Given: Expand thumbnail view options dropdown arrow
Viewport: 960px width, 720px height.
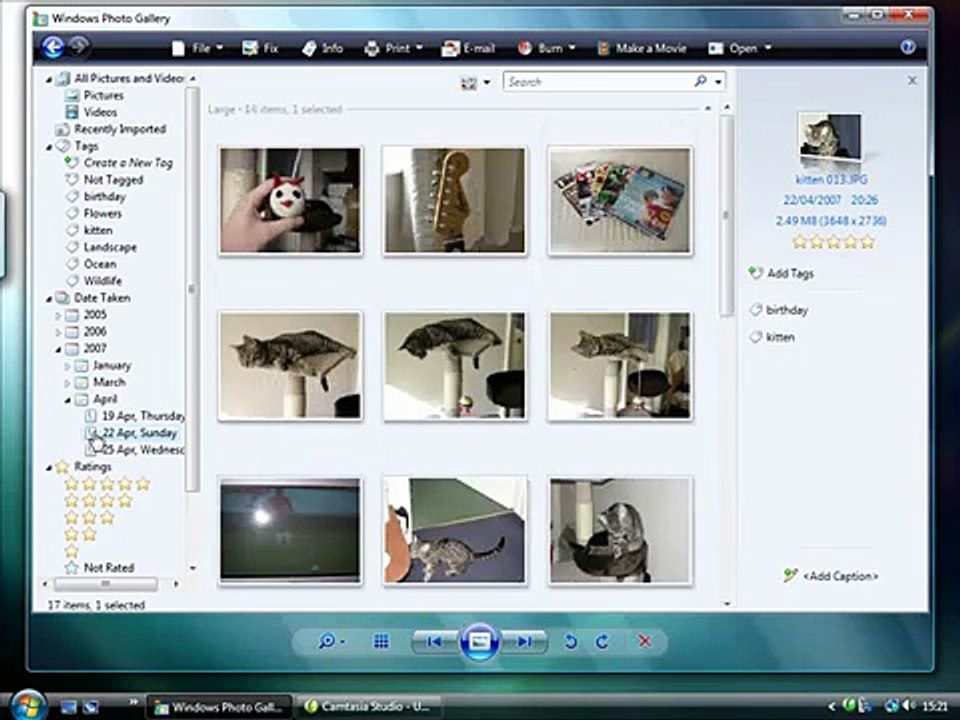Looking at the screenshot, I should (487, 83).
